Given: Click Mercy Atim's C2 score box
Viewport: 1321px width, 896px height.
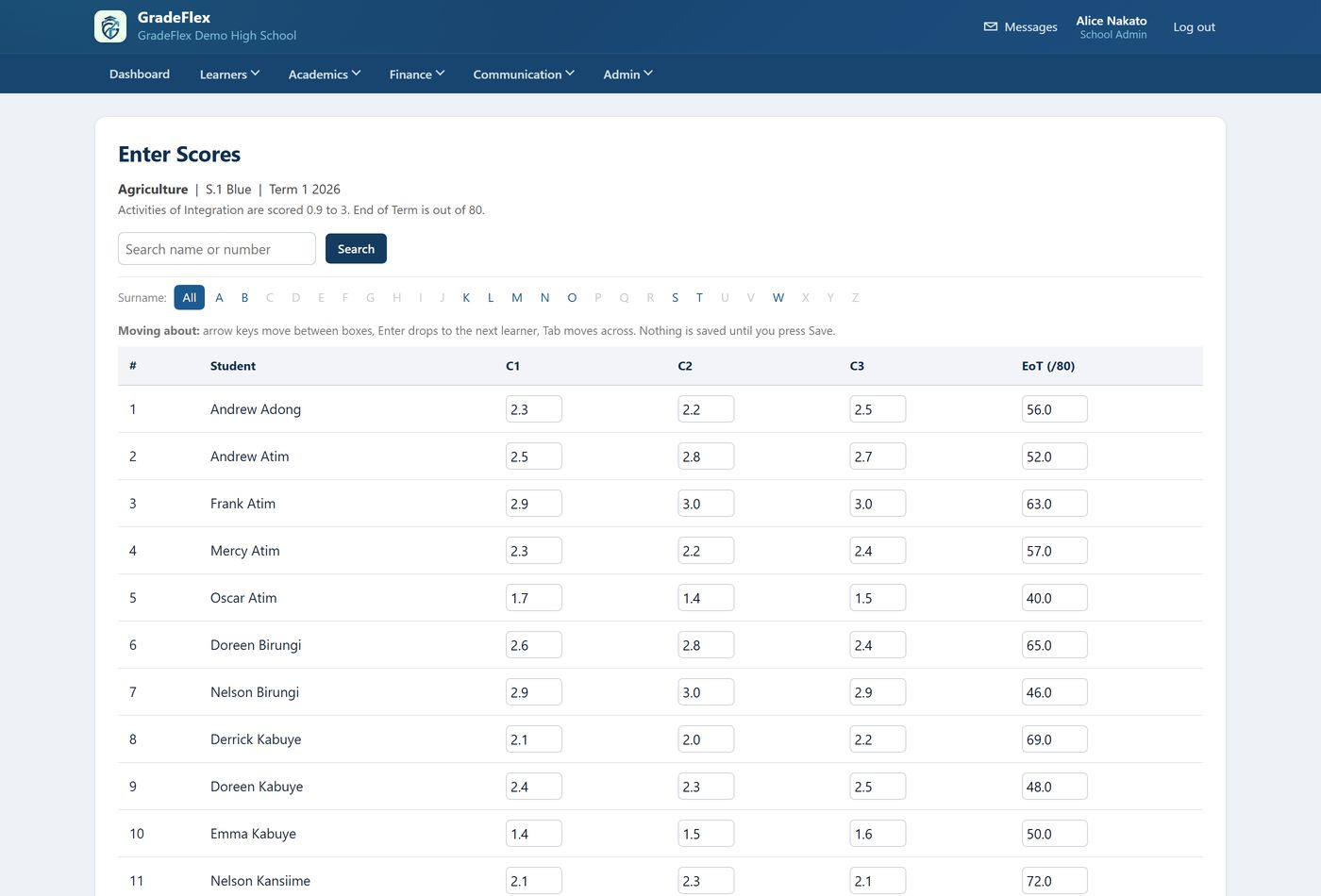Looking at the screenshot, I should point(706,550).
